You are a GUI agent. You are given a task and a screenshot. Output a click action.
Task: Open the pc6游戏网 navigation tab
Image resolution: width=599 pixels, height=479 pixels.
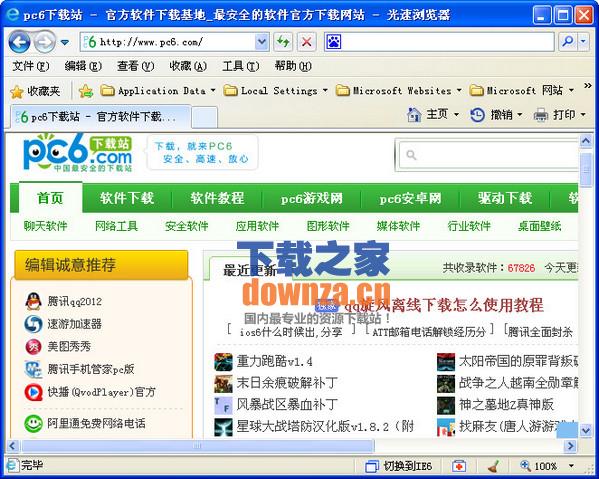(312, 198)
